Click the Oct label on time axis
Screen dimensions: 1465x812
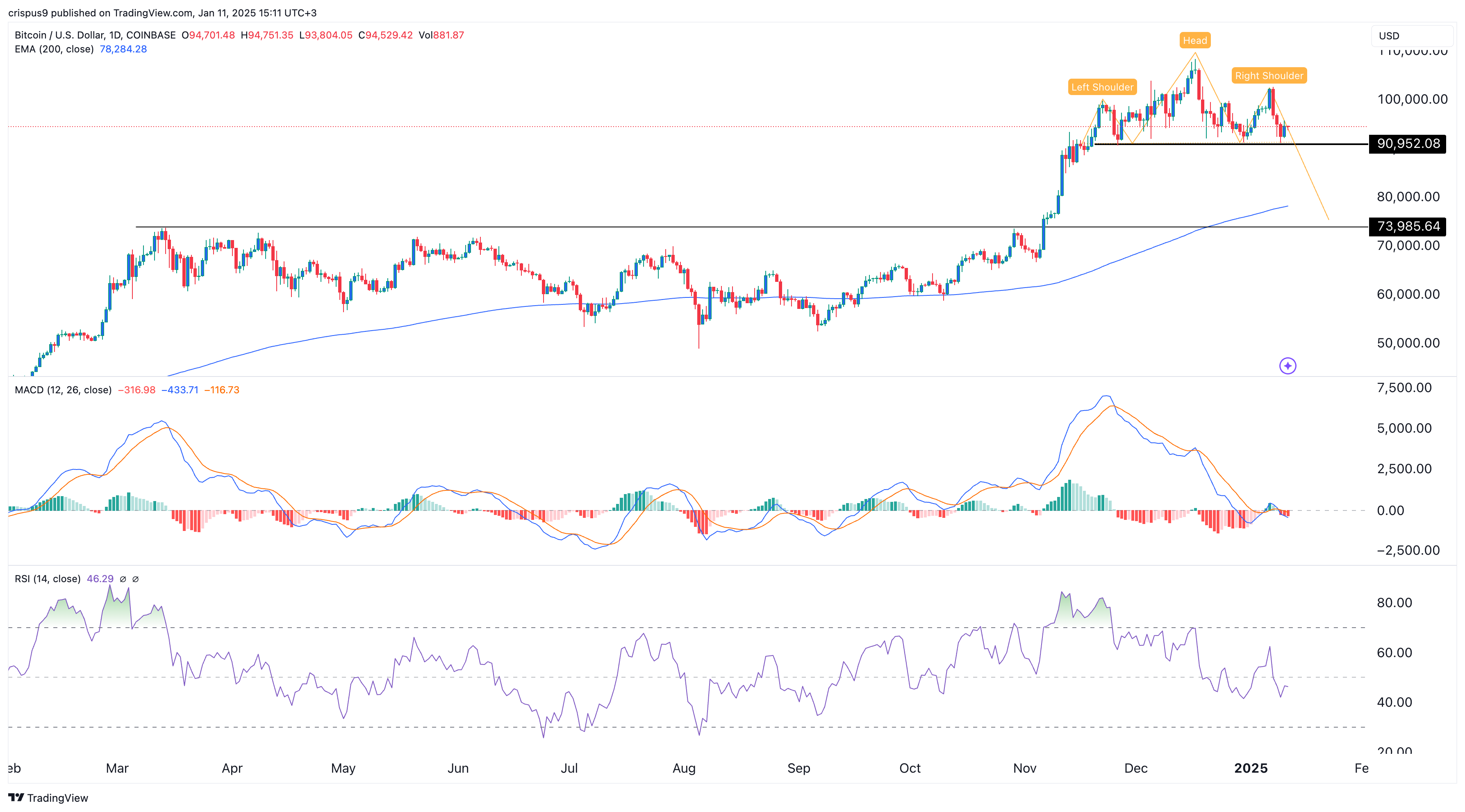click(x=910, y=768)
